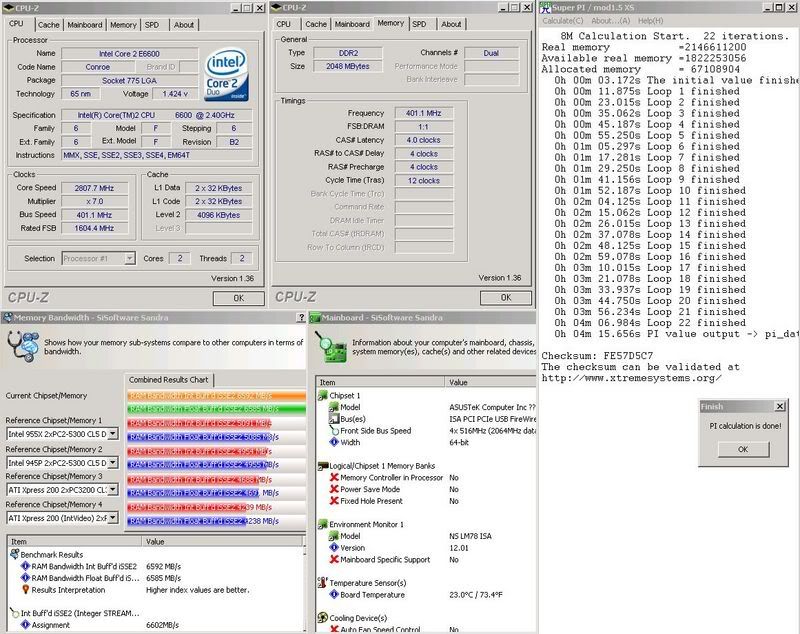
Task: Open About tab in right CPU-Z window
Action: [451, 24]
